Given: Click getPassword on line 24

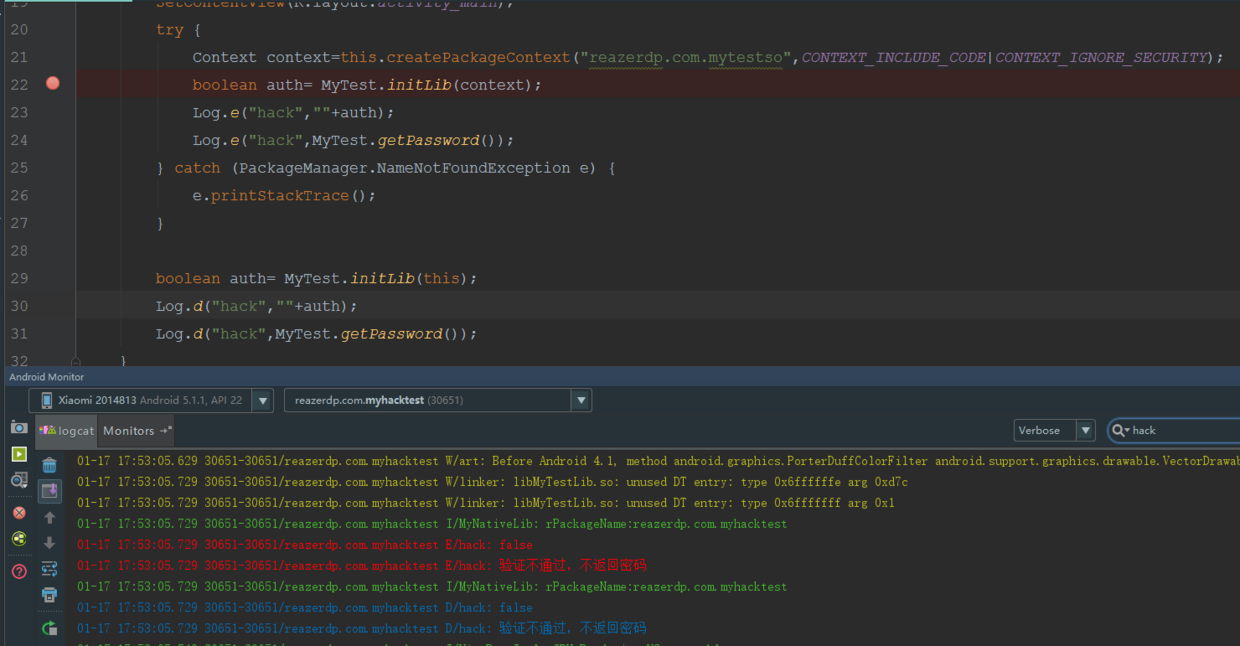Looking at the screenshot, I should tap(428, 140).
